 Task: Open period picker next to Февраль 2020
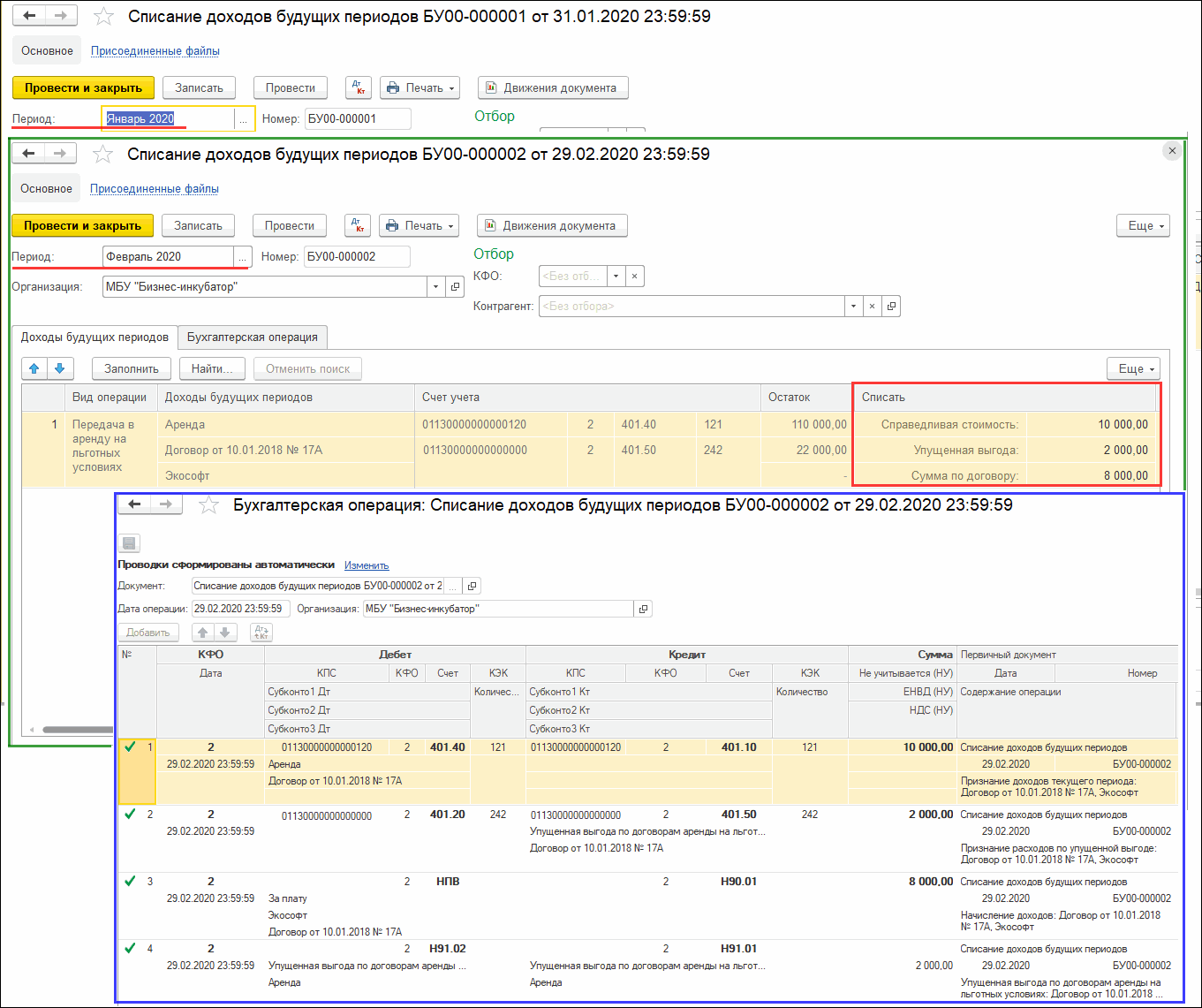[x=242, y=256]
